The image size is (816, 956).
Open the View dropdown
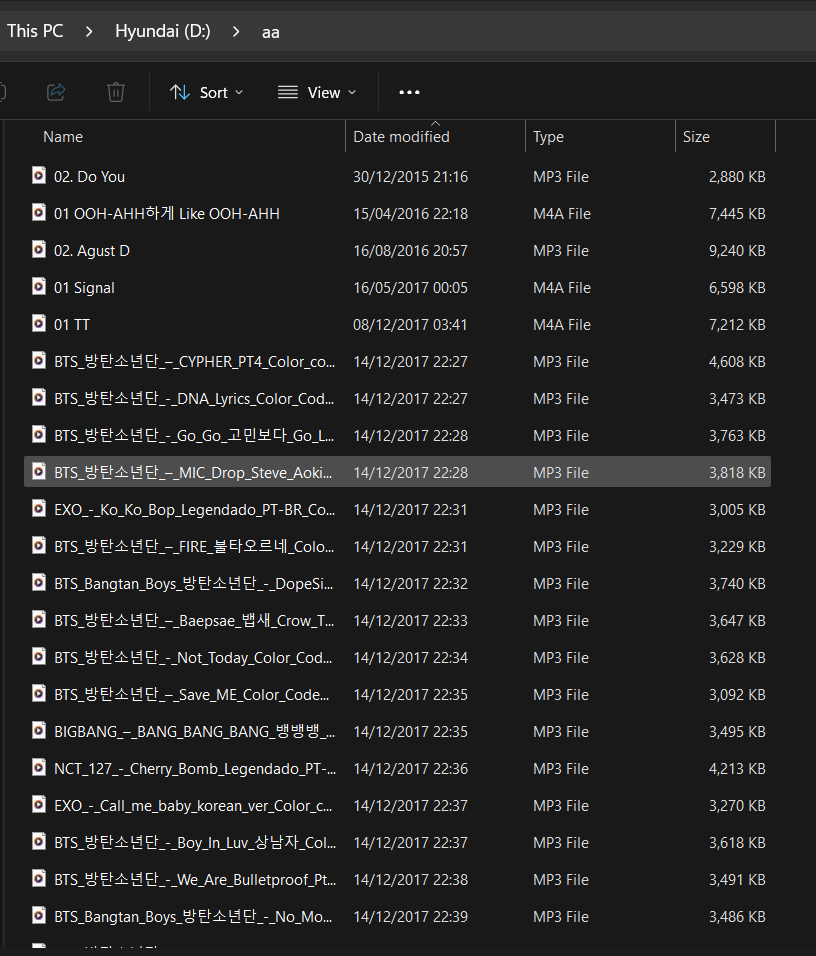pos(317,93)
